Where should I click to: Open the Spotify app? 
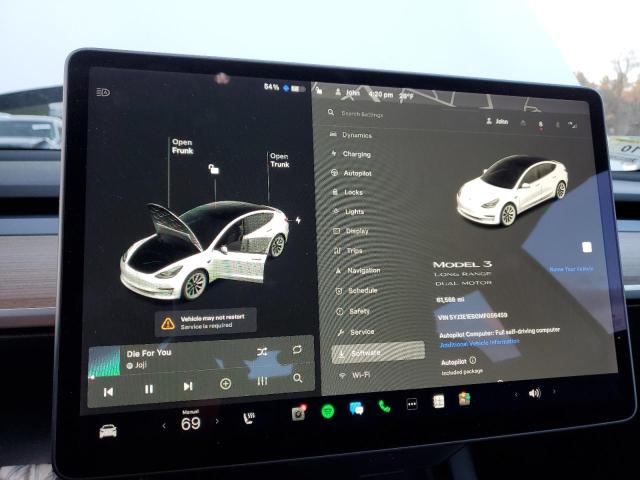328,411
